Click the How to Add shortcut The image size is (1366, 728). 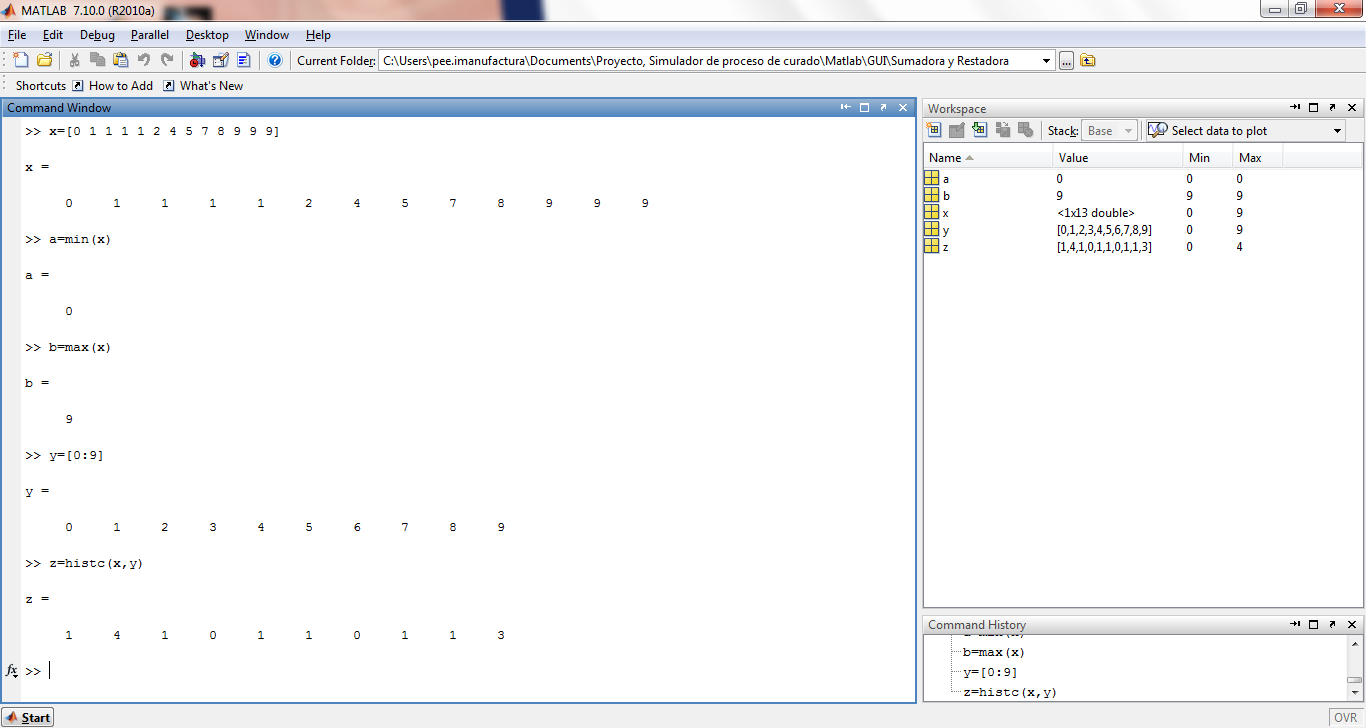tap(113, 86)
